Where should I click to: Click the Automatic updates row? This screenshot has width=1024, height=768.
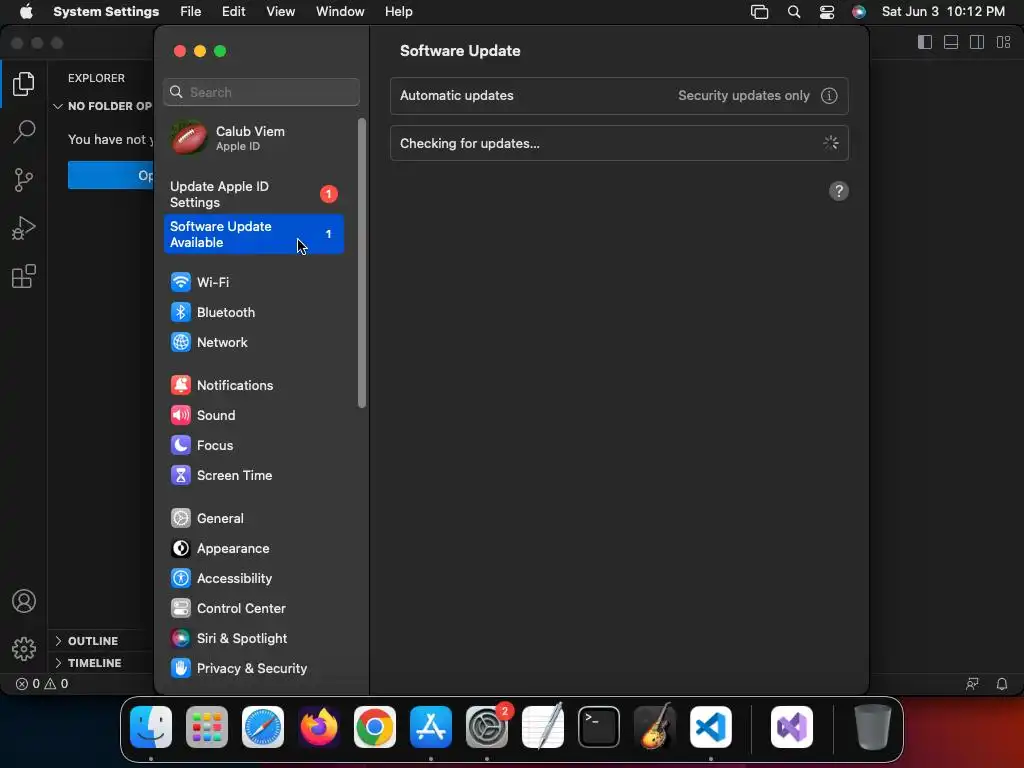tap(619, 95)
